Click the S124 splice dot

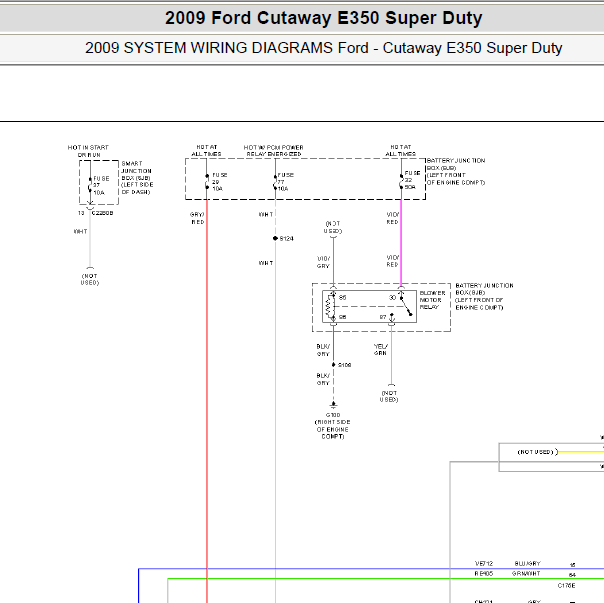point(275,238)
